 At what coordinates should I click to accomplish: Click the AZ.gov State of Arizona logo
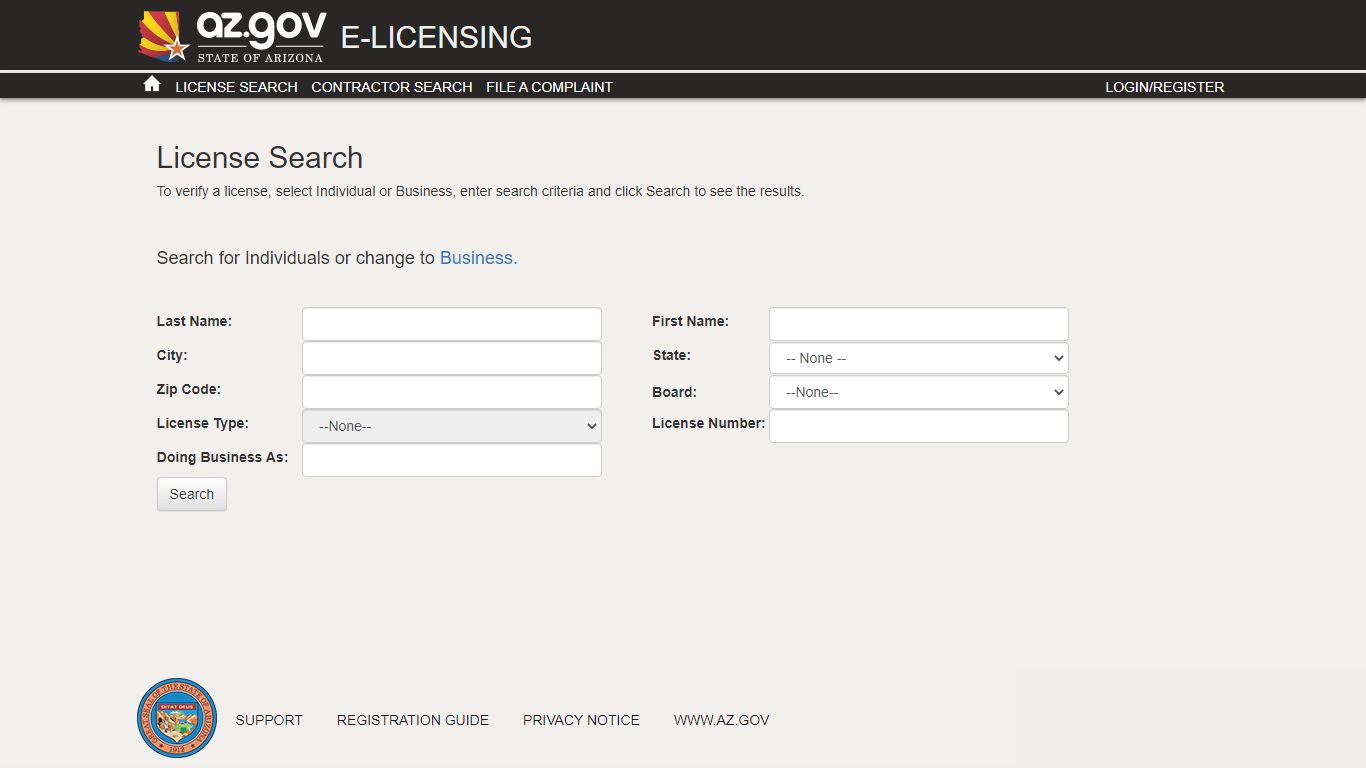tap(232, 37)
